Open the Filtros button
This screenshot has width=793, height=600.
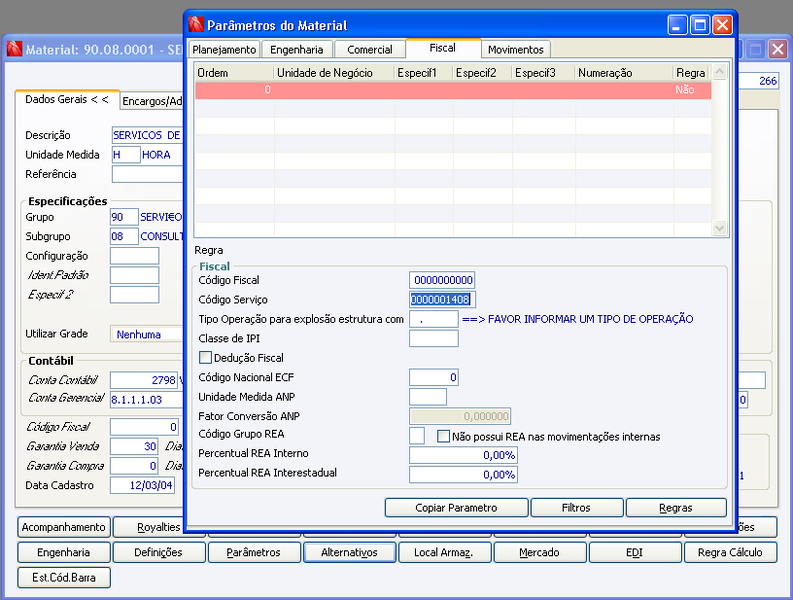576,507
